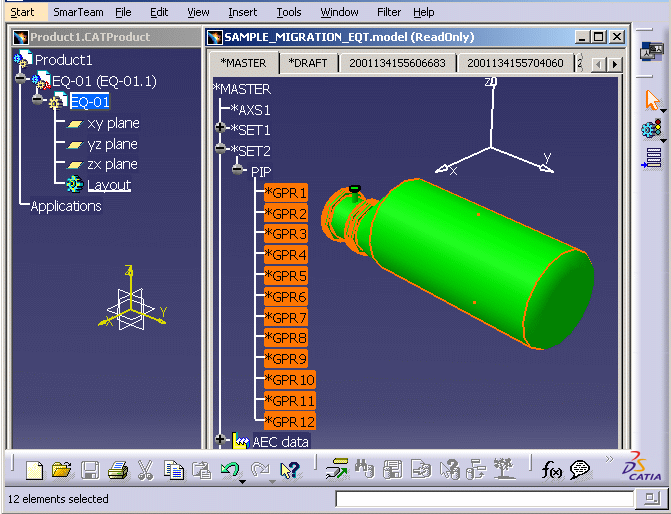Open the Insert menu
Screen dimensions: 671x514
pyautogui.click(x=243, y=12)
